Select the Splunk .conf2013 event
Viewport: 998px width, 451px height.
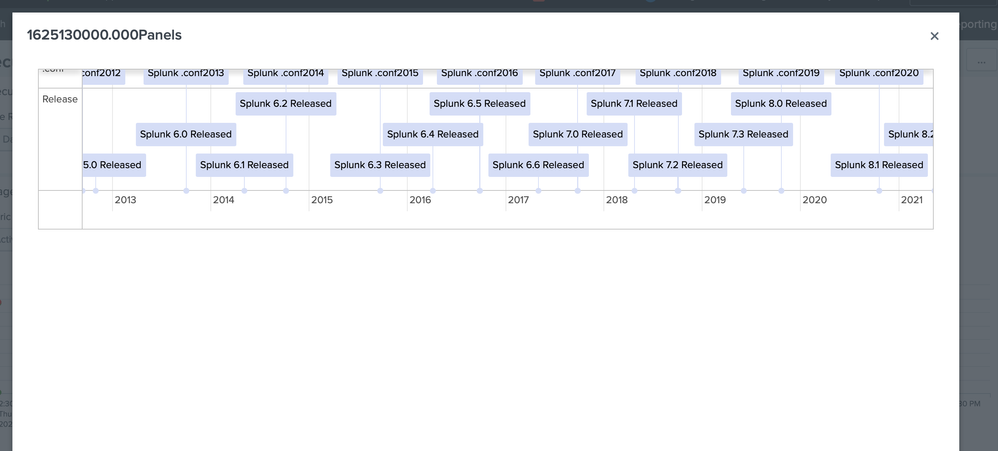click(186, 74)
